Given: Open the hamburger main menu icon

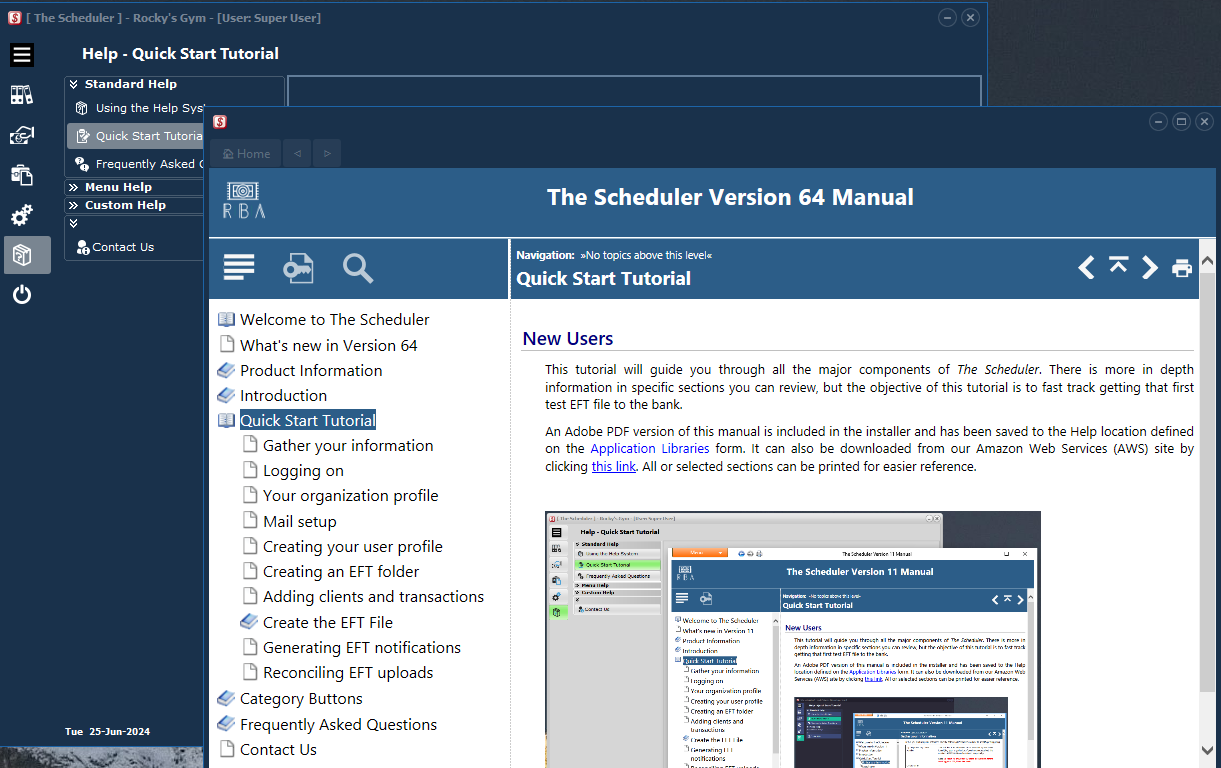Looking at the screenshot, I should (22, 55).
